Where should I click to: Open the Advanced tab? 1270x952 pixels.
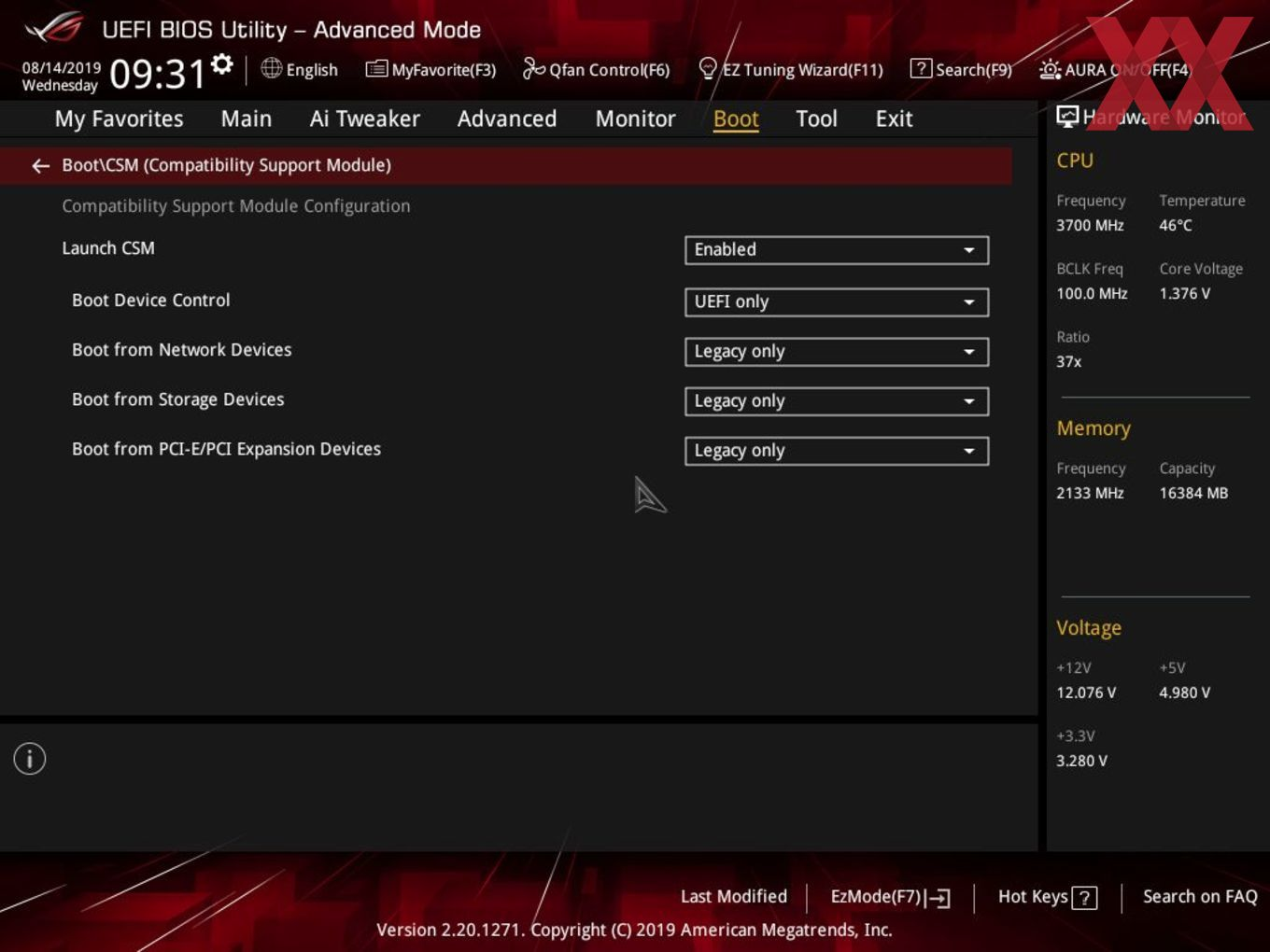[507, 119]
